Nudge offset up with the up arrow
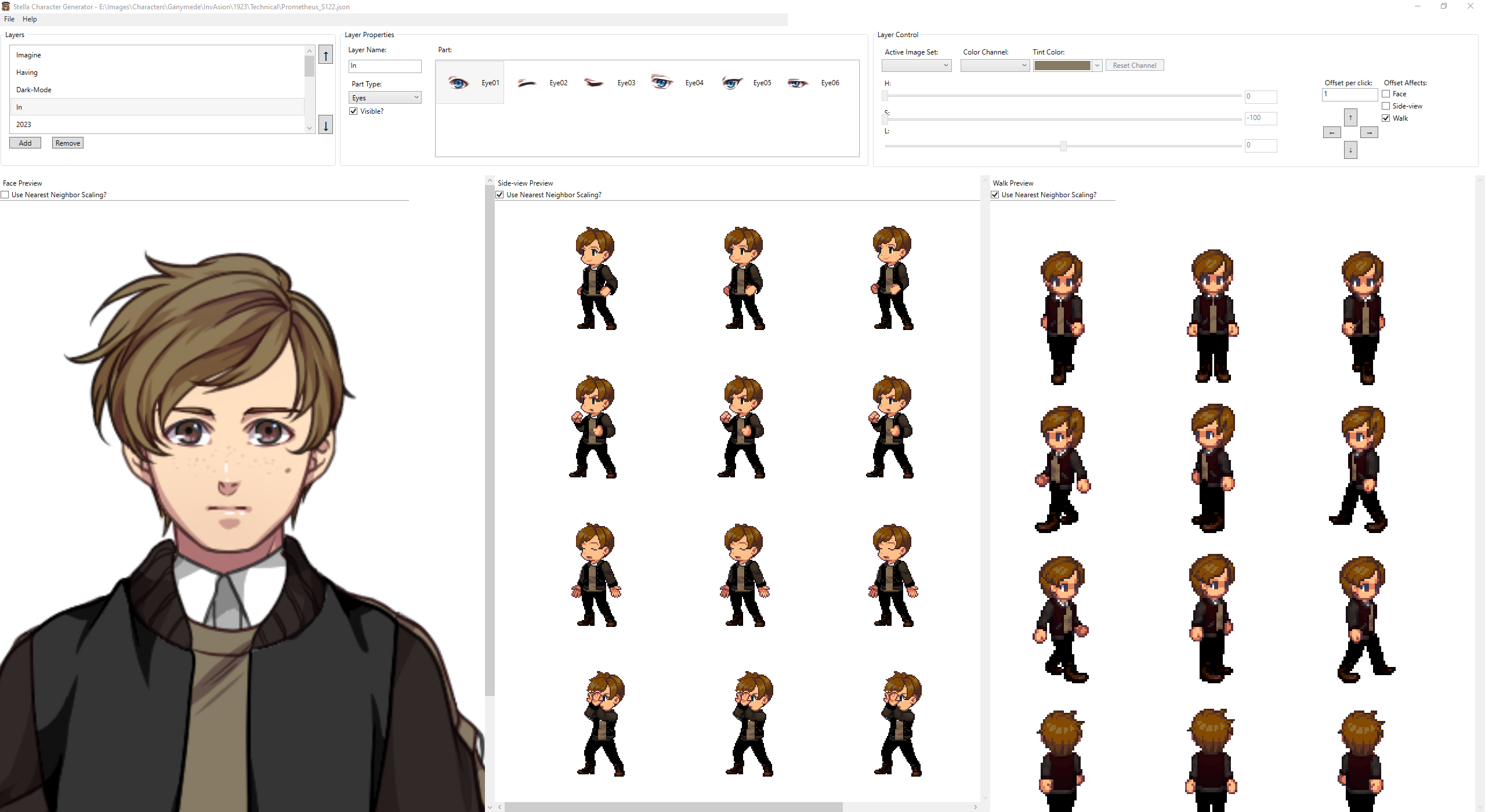Viewport: 1485px width, 812px height. point(1350,118)
